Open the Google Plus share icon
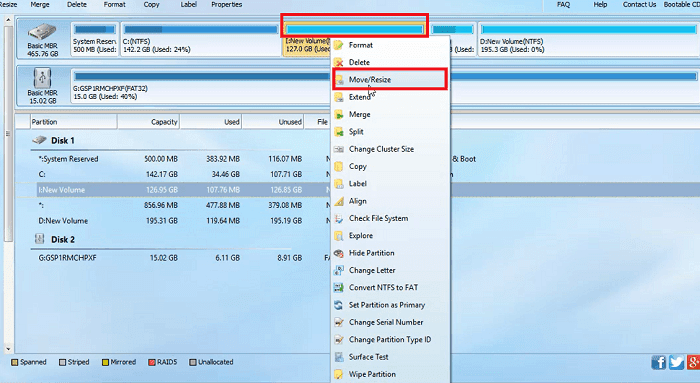Viewport: 700px width, 383px height. pos(693,362)
